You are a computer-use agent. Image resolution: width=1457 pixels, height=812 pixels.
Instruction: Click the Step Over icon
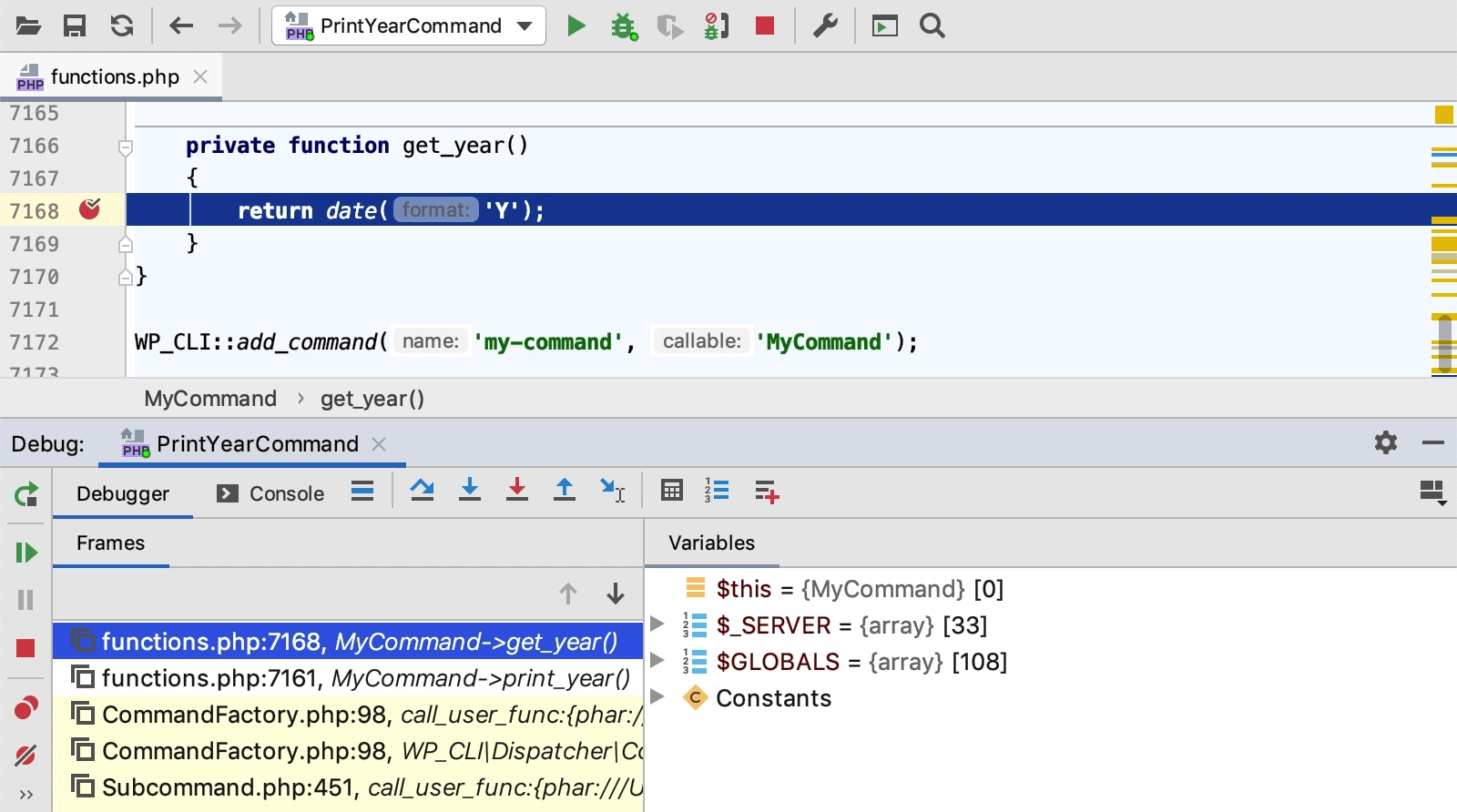click(422, 491)
